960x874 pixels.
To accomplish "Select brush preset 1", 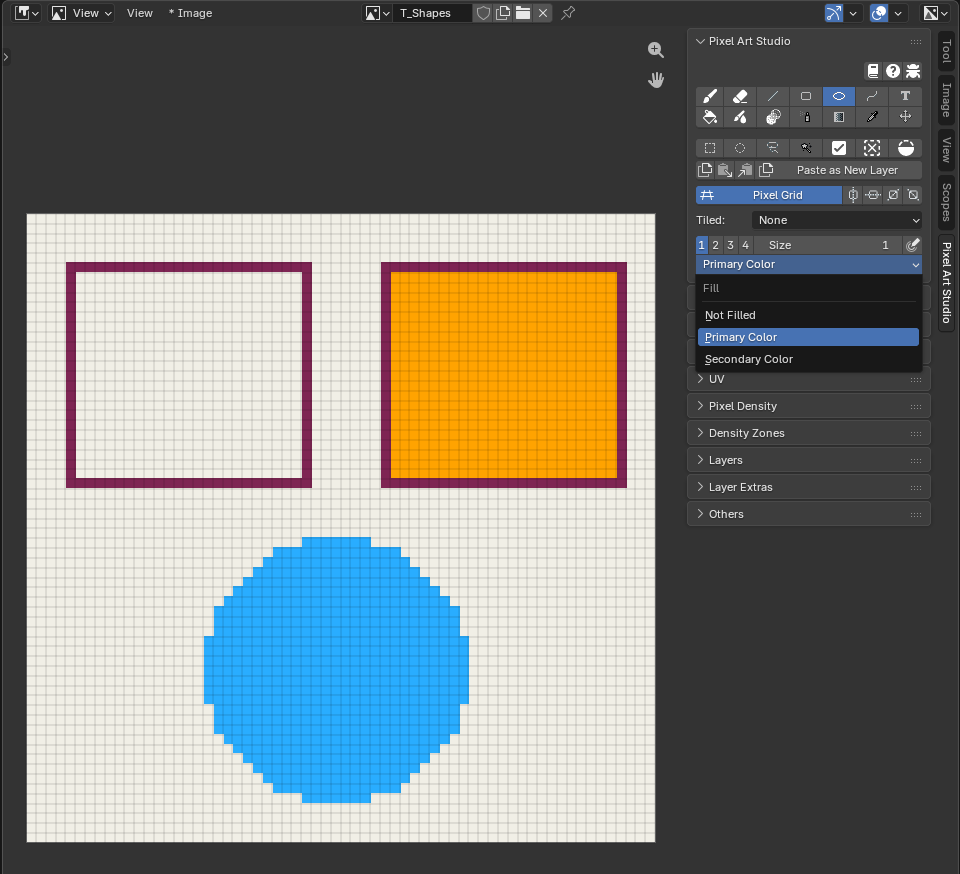I will point(702,245).
